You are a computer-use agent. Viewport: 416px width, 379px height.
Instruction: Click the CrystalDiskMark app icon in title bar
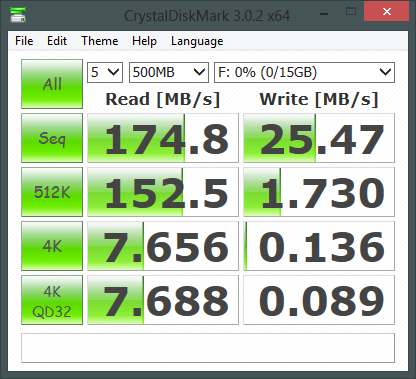tap(18, 14)
